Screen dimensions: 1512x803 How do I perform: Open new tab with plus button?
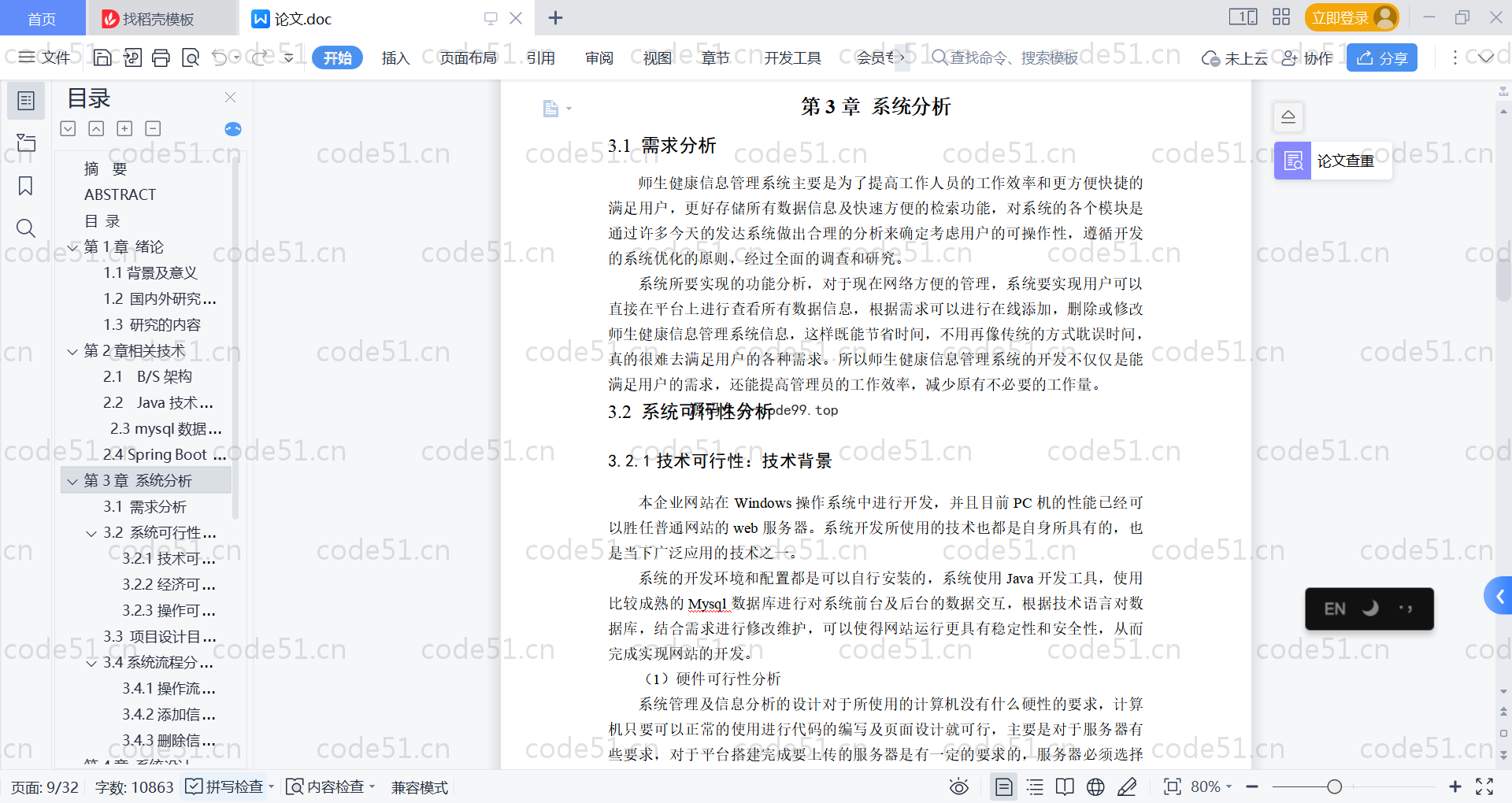(555, 17)
